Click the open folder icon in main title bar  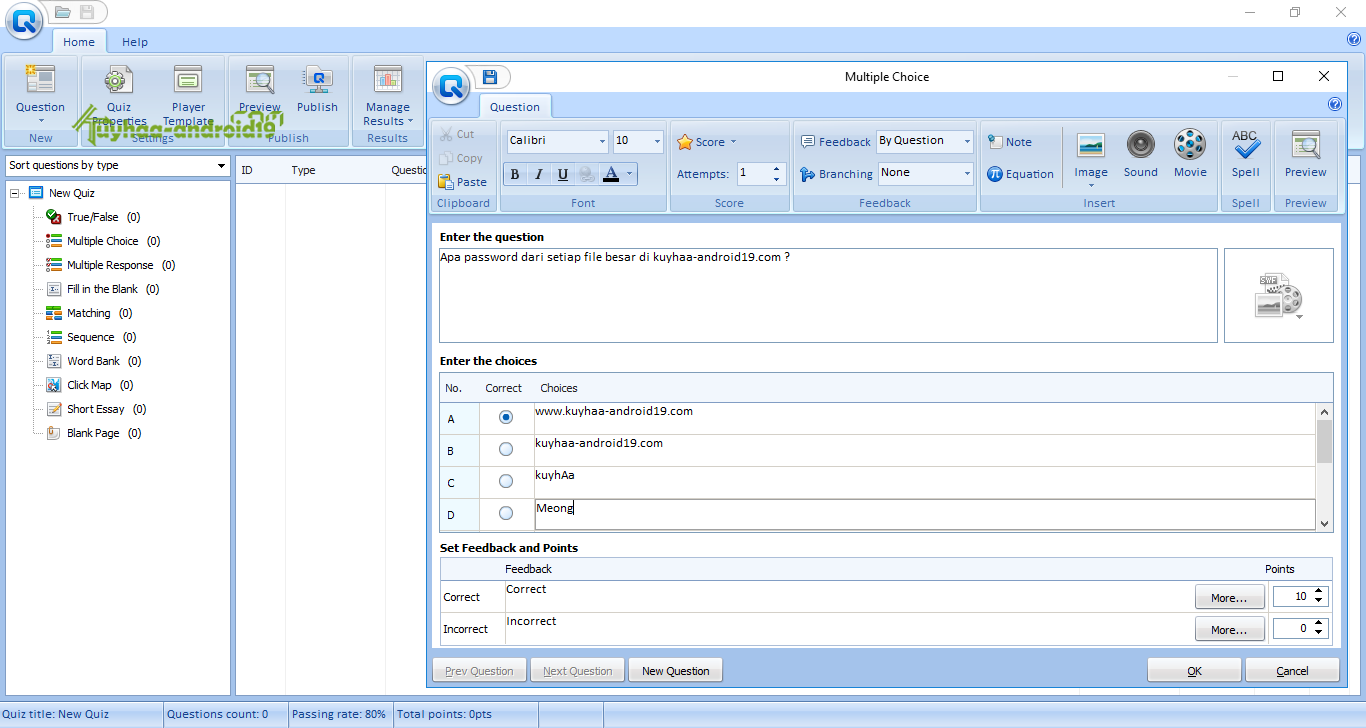[x=63, y=13]
